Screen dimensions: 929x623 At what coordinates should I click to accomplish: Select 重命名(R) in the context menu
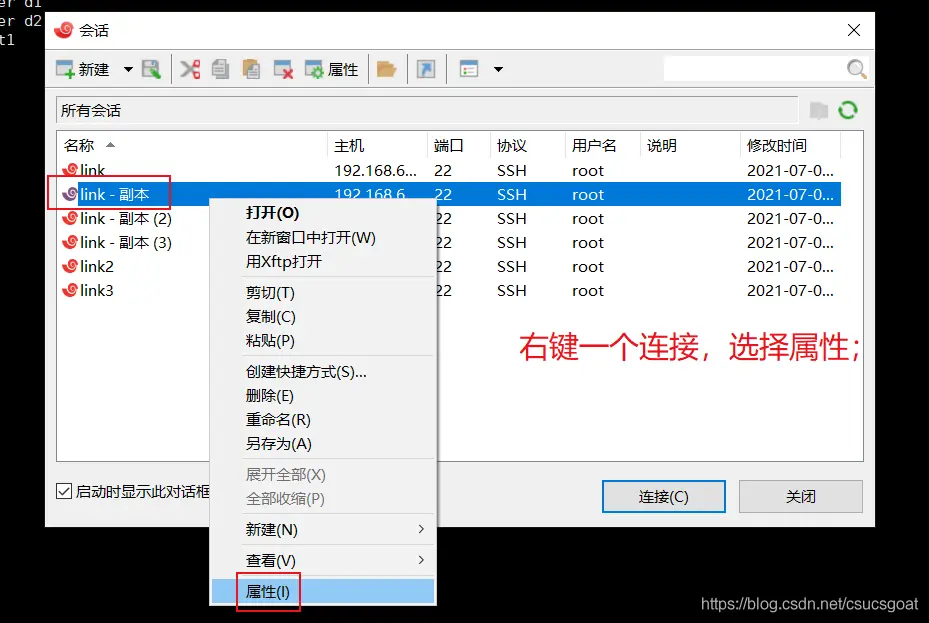(278, 419)
